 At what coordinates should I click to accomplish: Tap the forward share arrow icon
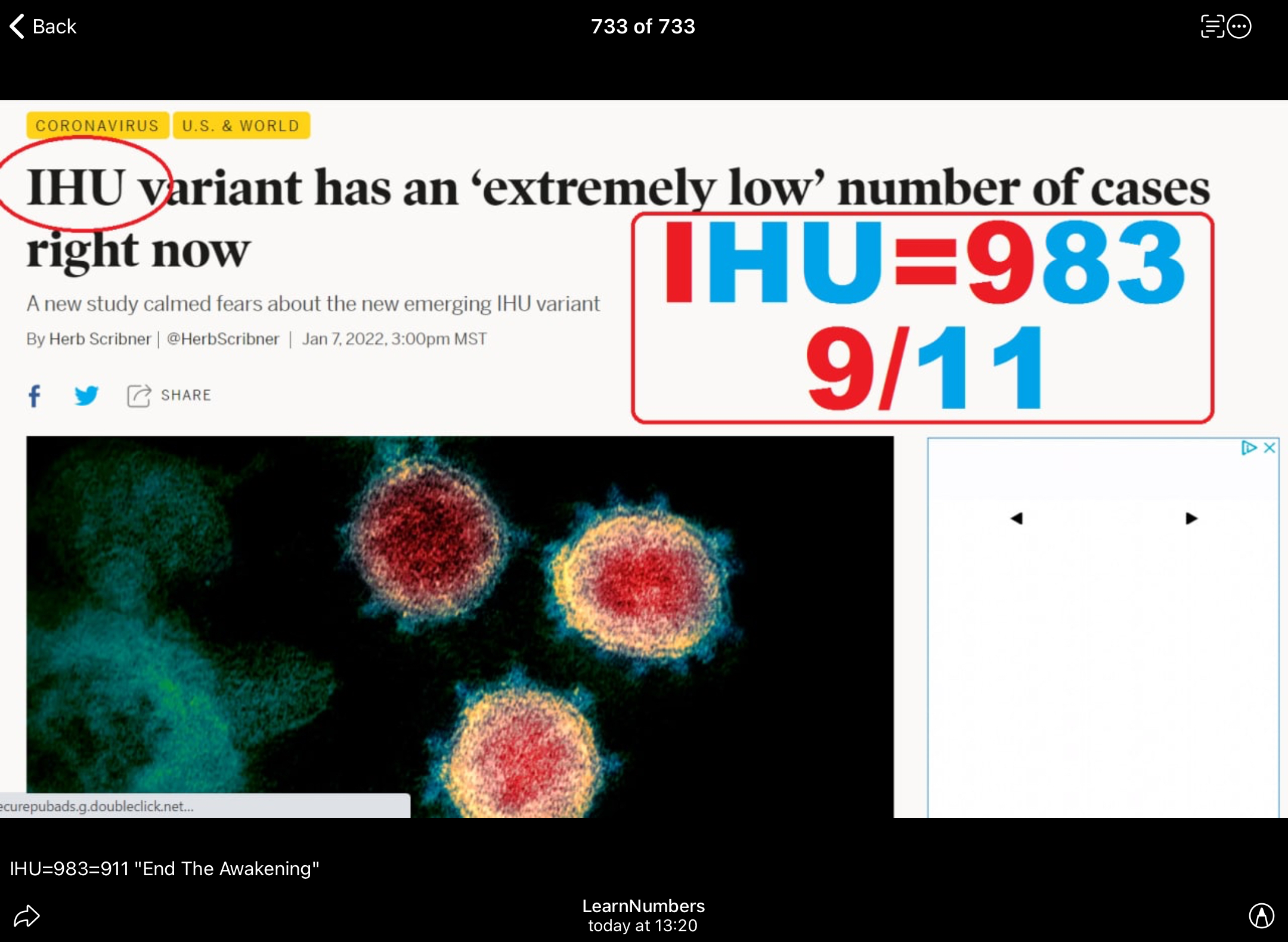(27, 916)
